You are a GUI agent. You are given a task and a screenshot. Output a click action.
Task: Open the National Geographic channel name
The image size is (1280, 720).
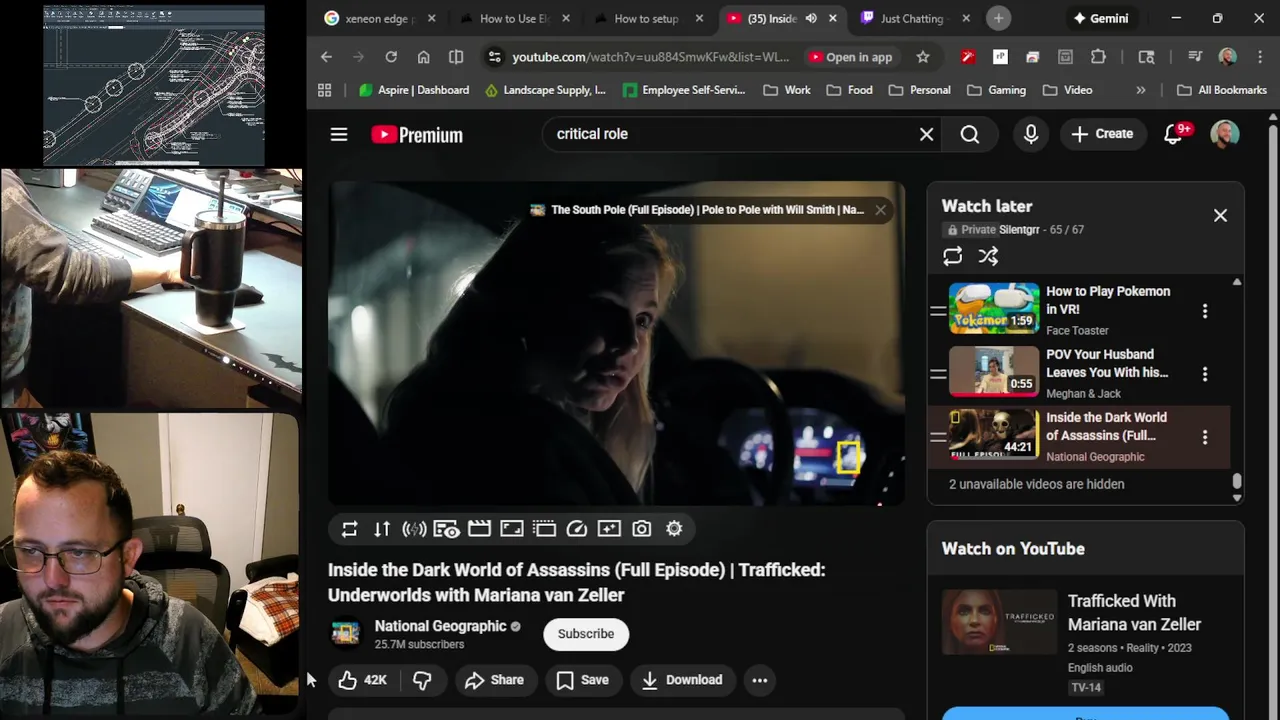tap(440, 626)
